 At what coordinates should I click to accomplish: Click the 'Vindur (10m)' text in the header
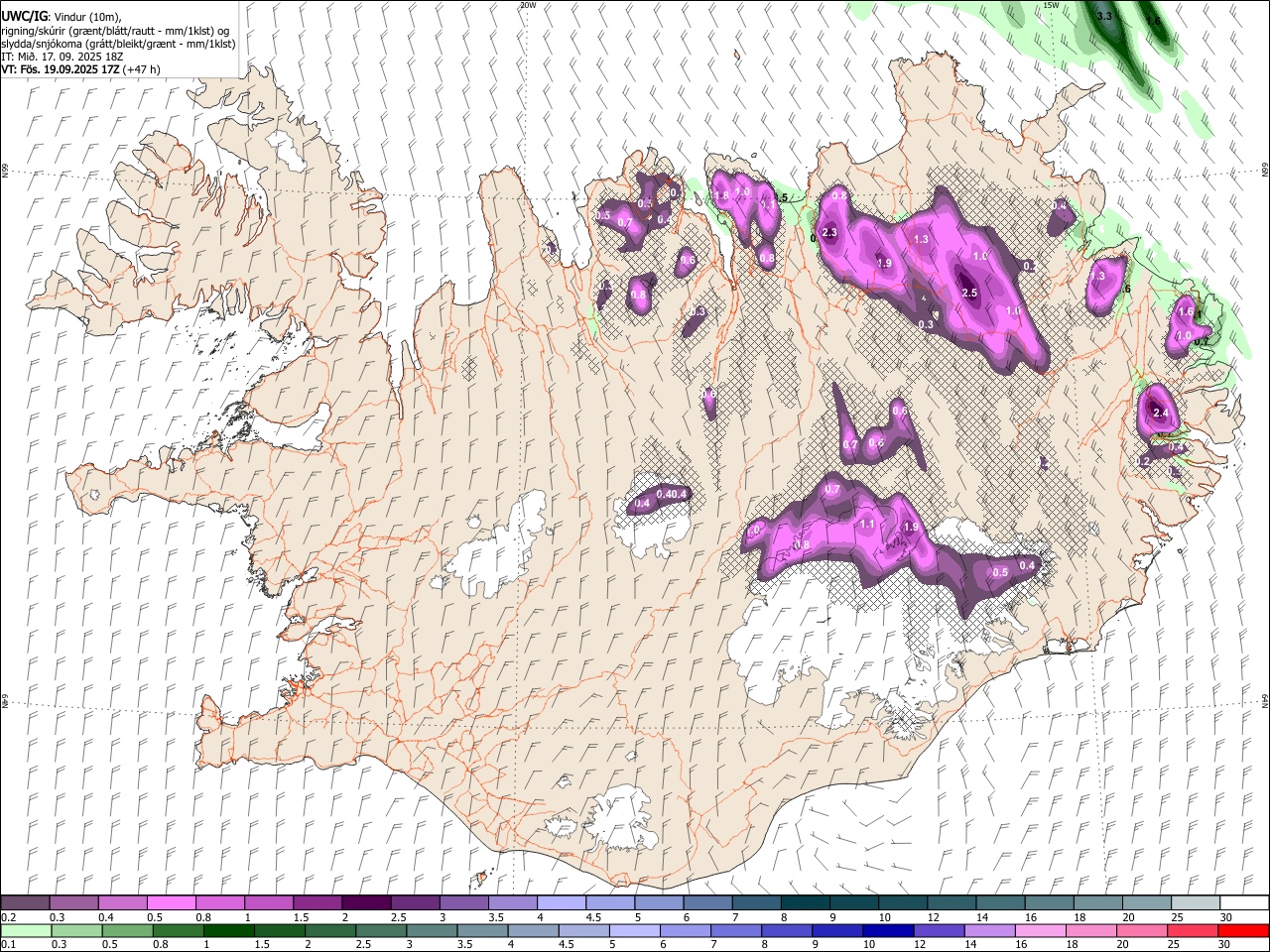click(87, 17)
